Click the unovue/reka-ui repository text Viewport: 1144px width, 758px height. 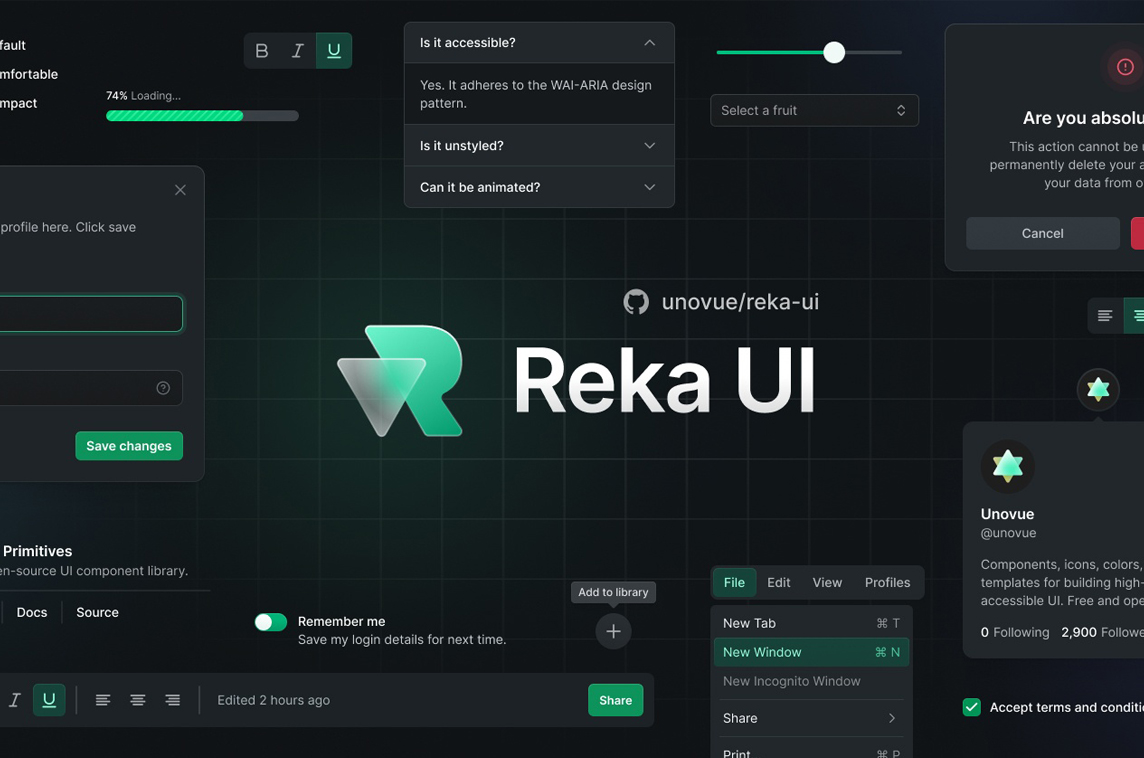point(741,302)
